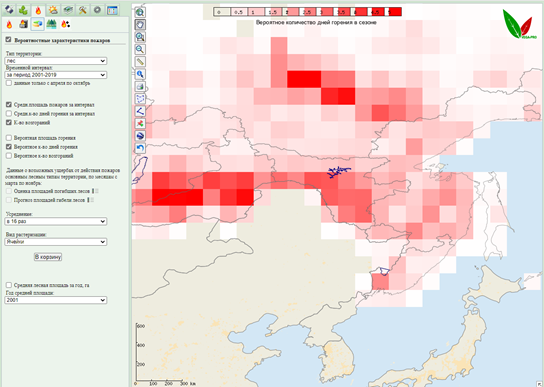The image size is (544, 387).
Task: Click the blue undo arrow icon
Action: (x=140, y=148)
